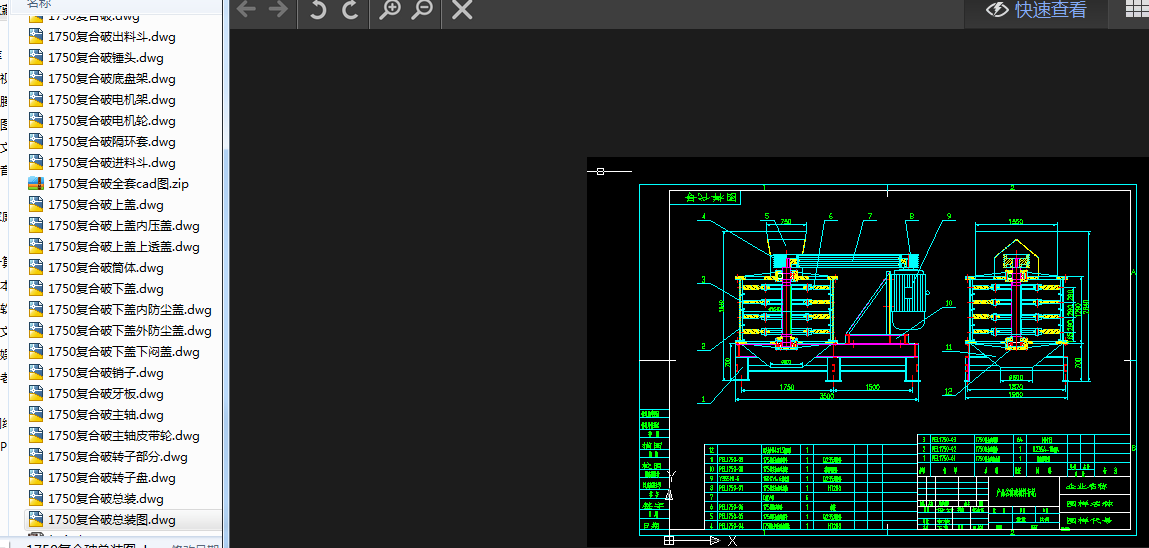
Task: Click the back arrow in viewer toolbar
Action: [246, 10]
